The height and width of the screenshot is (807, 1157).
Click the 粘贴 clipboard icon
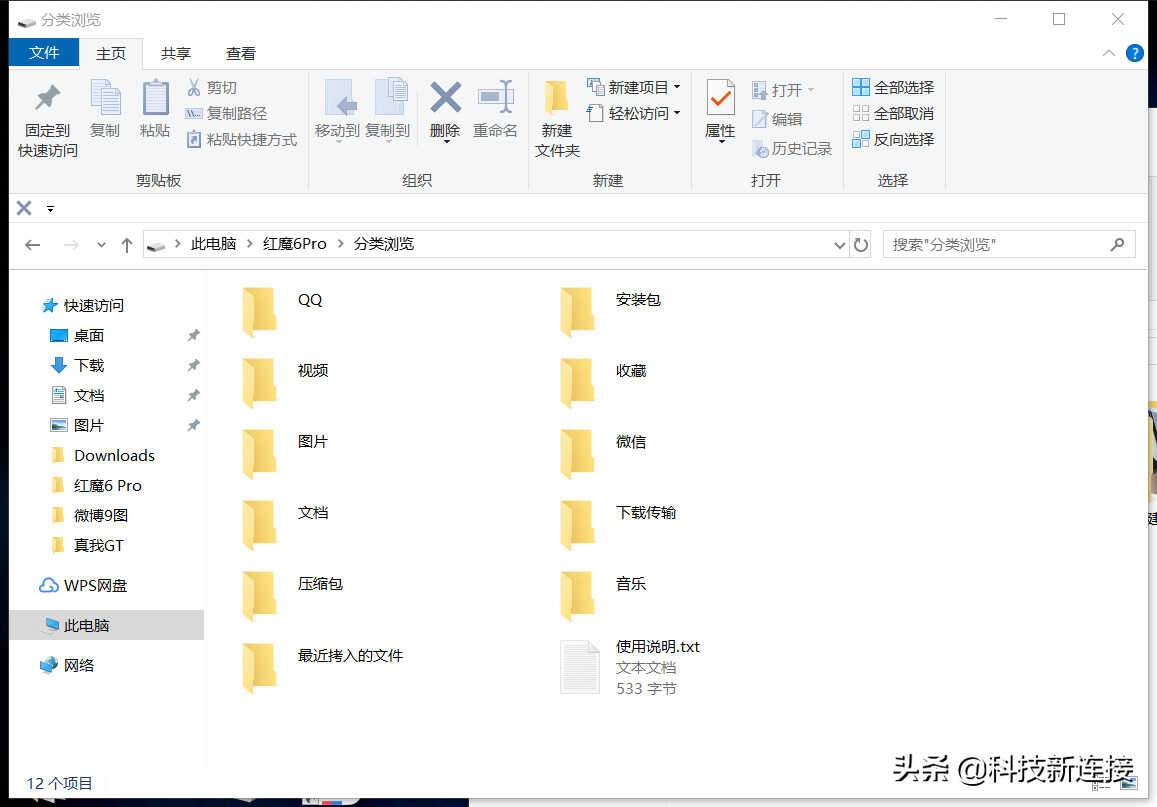pyautogui.click(x=155, y=98)
